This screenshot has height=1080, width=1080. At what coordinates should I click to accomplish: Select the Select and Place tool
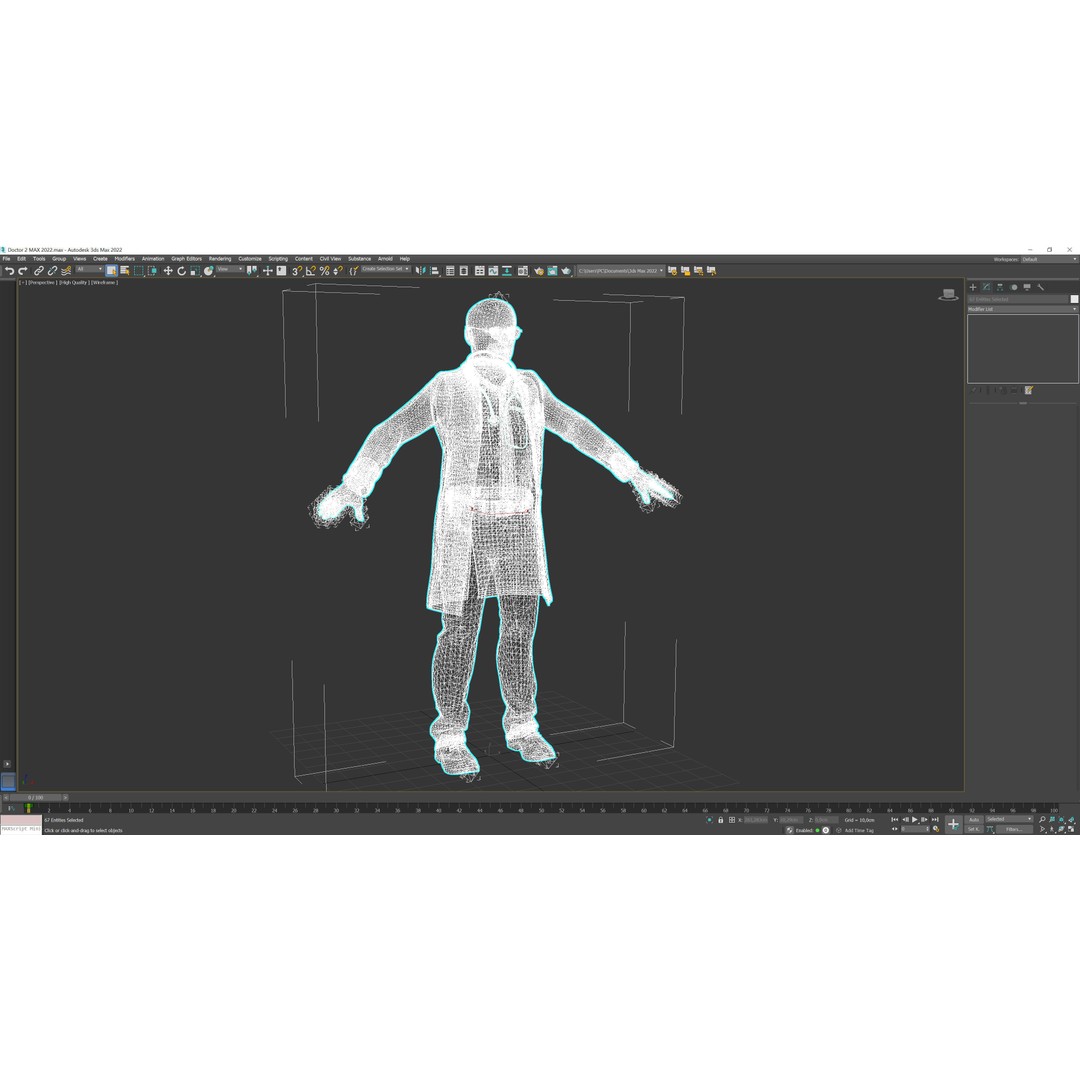pos(208,271)
